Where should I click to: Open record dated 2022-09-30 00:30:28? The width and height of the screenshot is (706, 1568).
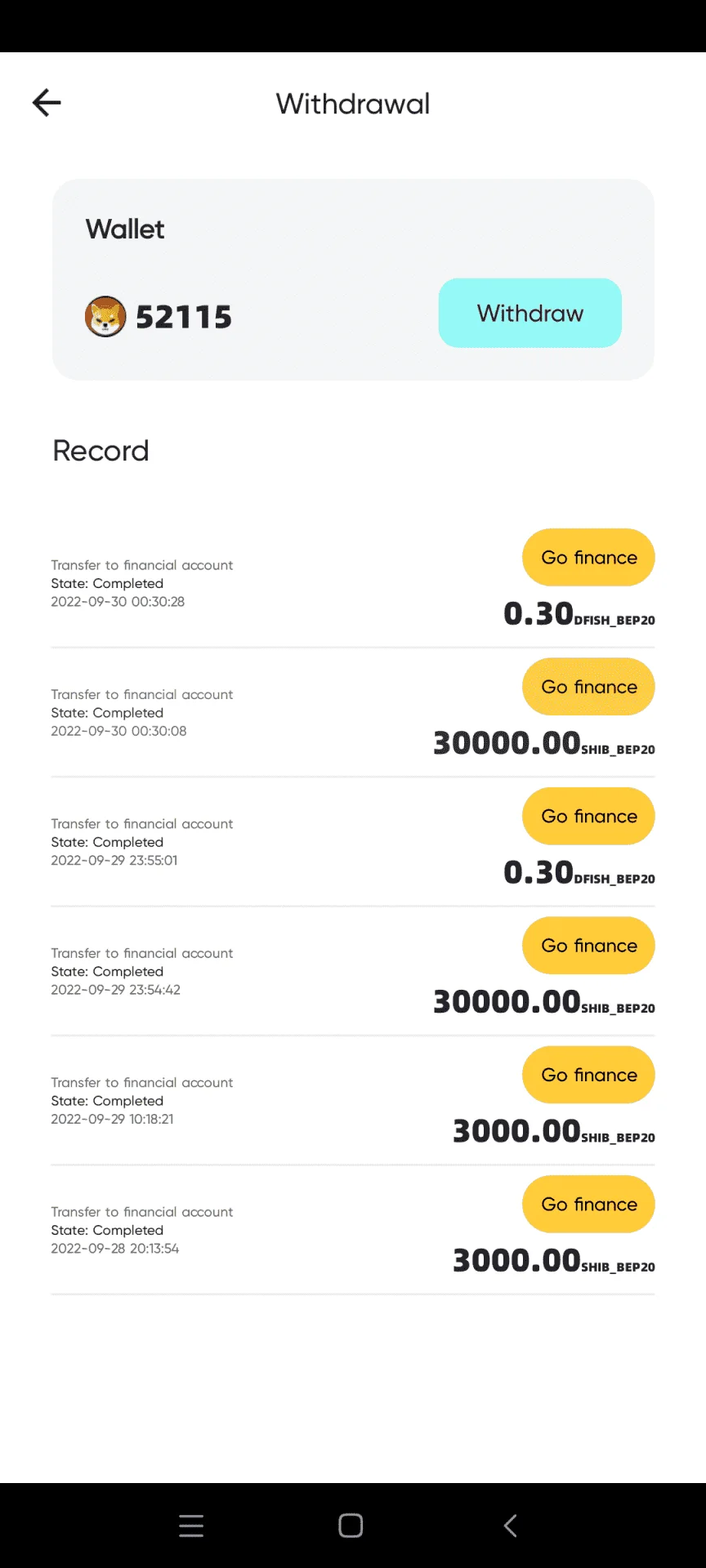pos(353,583)
